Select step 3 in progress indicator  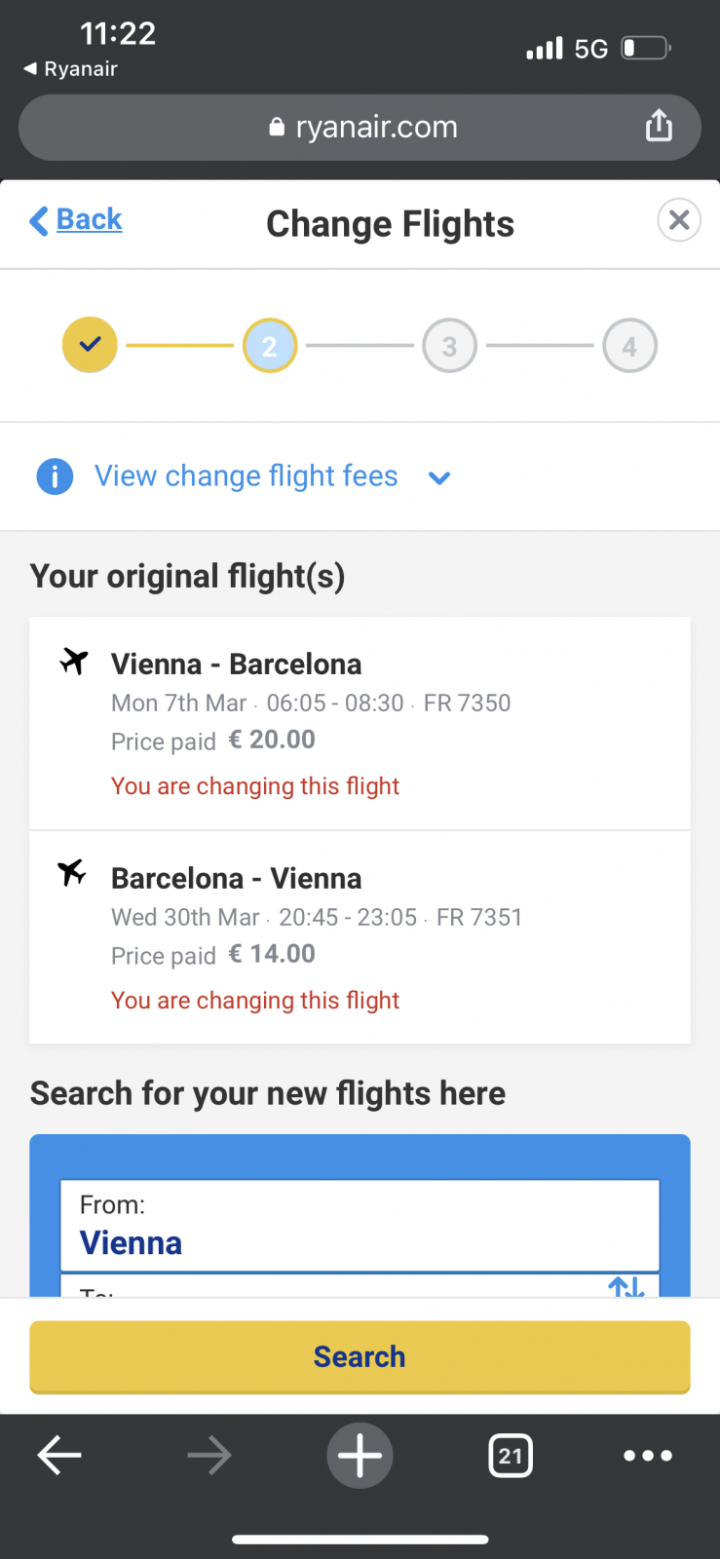450,346
